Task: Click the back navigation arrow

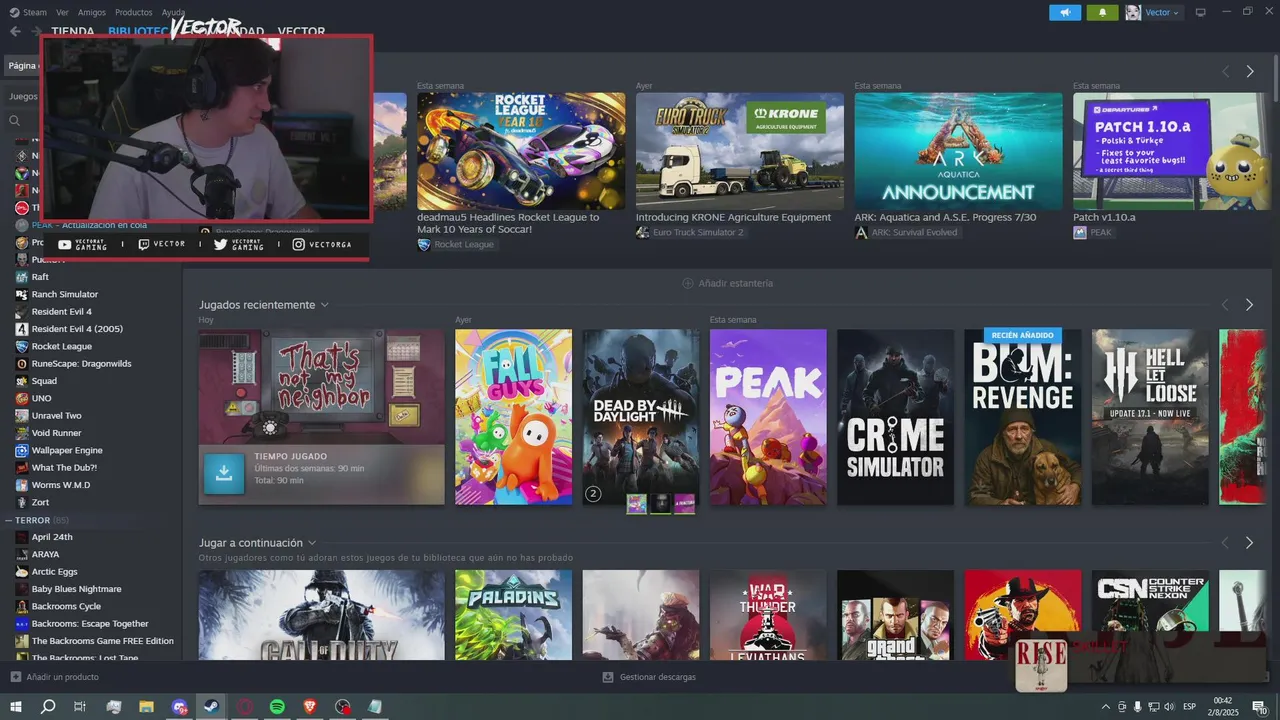Action: [x=15, y=31]
